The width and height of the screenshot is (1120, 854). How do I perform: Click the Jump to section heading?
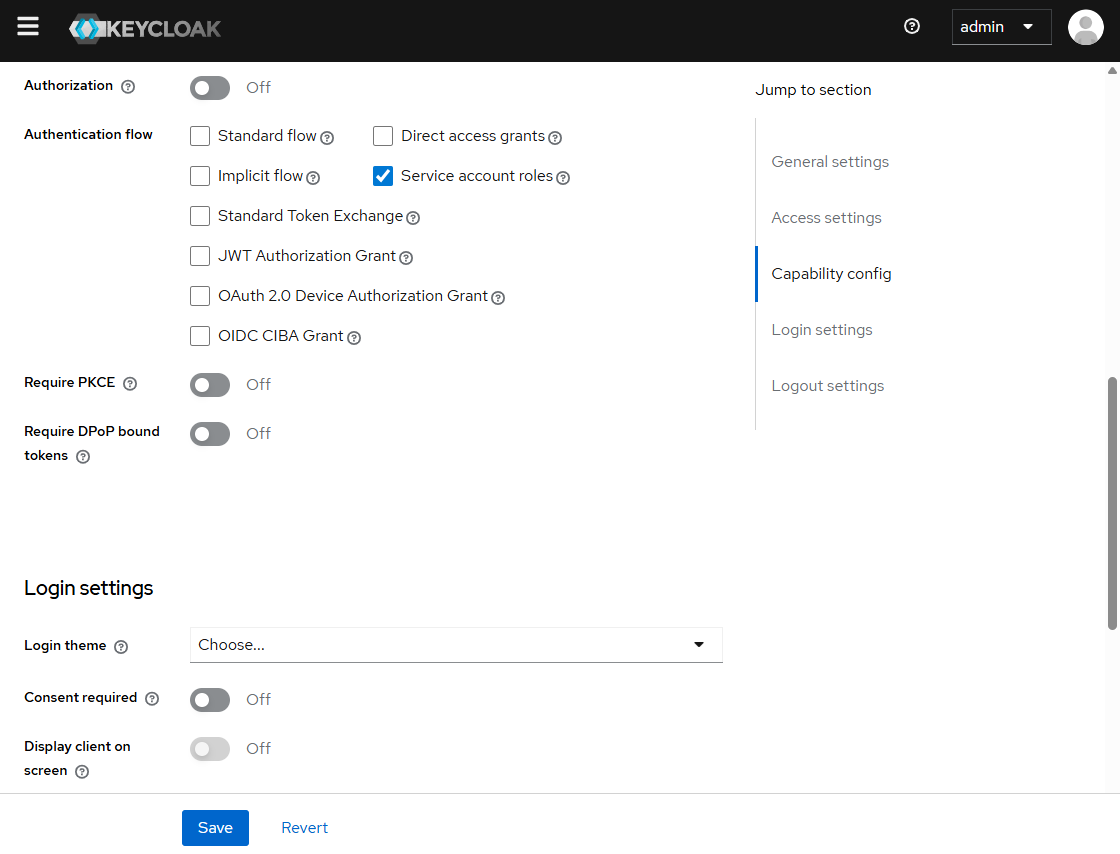click(814, 90)
